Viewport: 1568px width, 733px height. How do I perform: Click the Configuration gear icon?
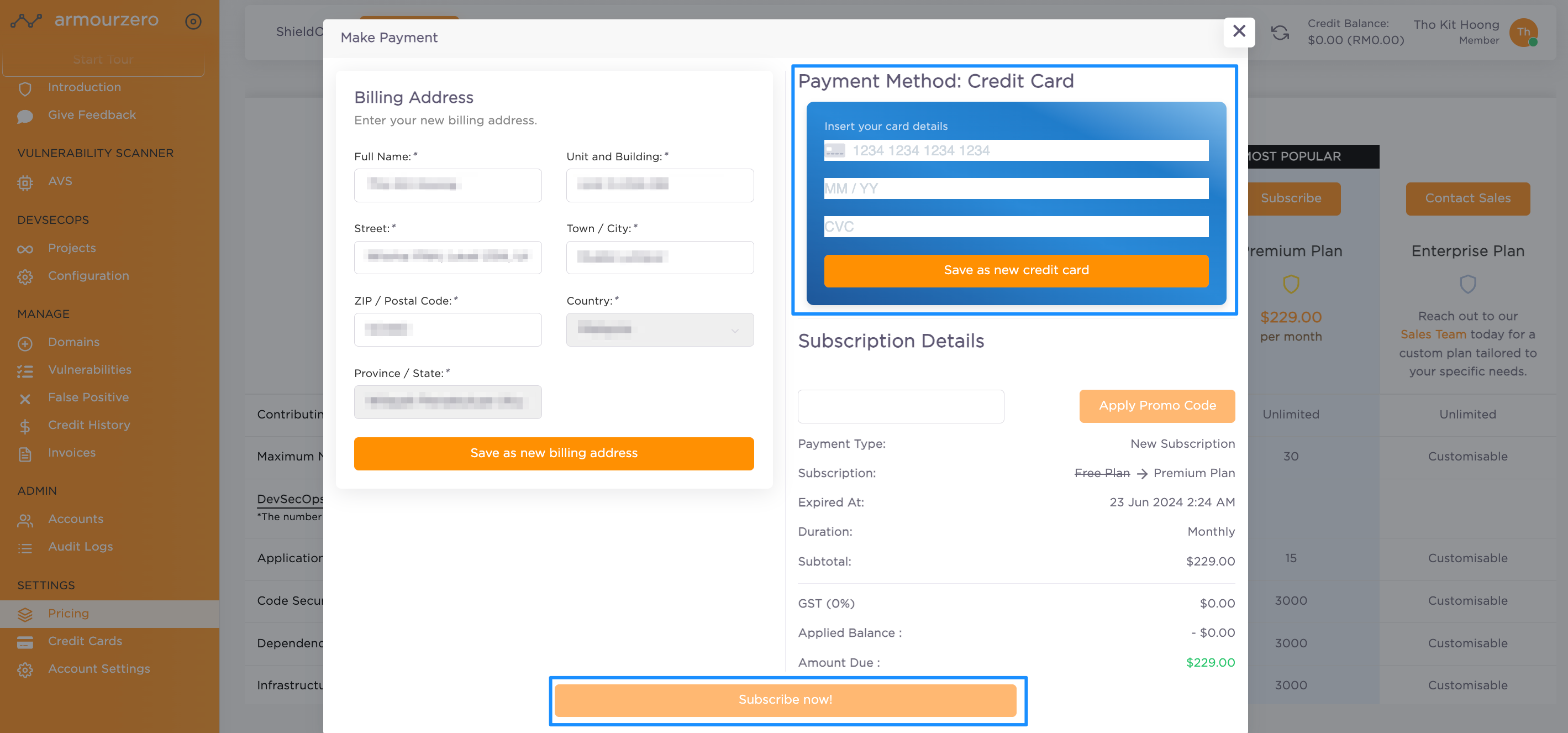tap(25, 277)
